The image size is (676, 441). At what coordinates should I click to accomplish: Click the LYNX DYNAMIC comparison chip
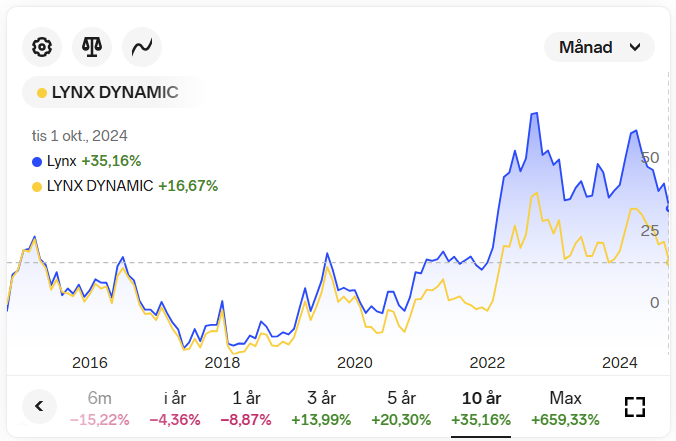pos(108,92)
